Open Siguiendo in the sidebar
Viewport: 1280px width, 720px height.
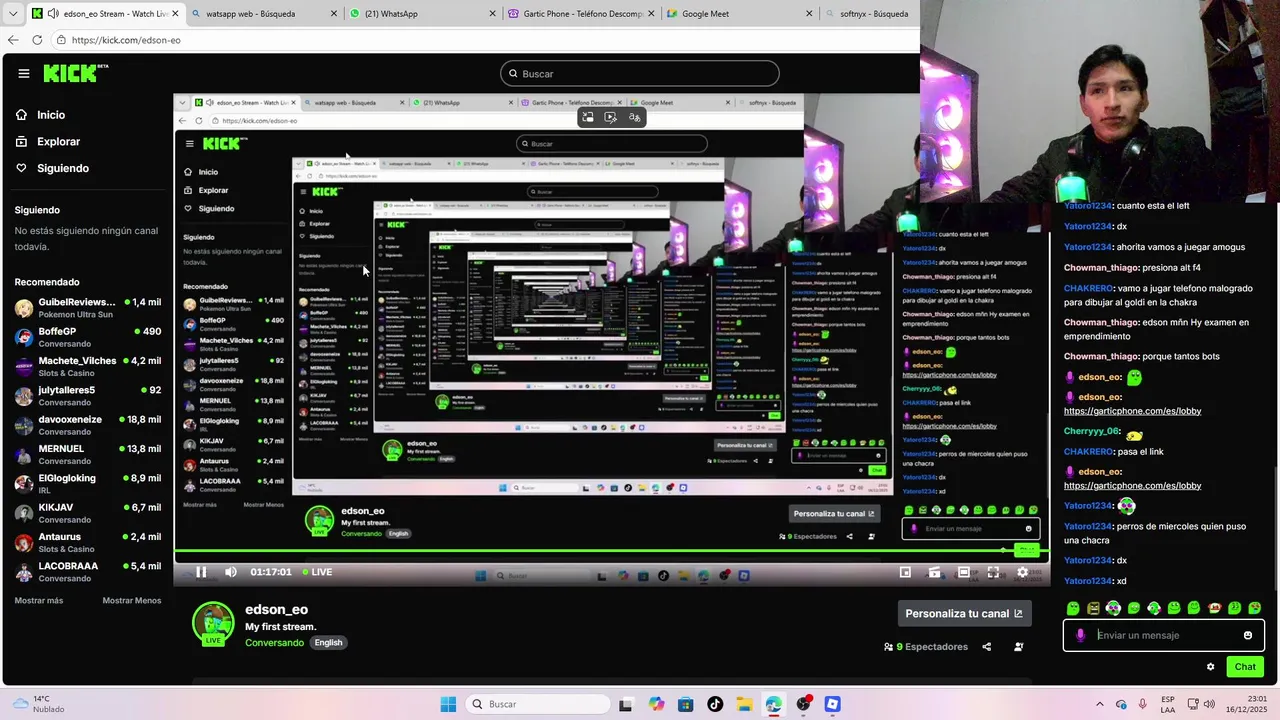click(x=52, y=168)
